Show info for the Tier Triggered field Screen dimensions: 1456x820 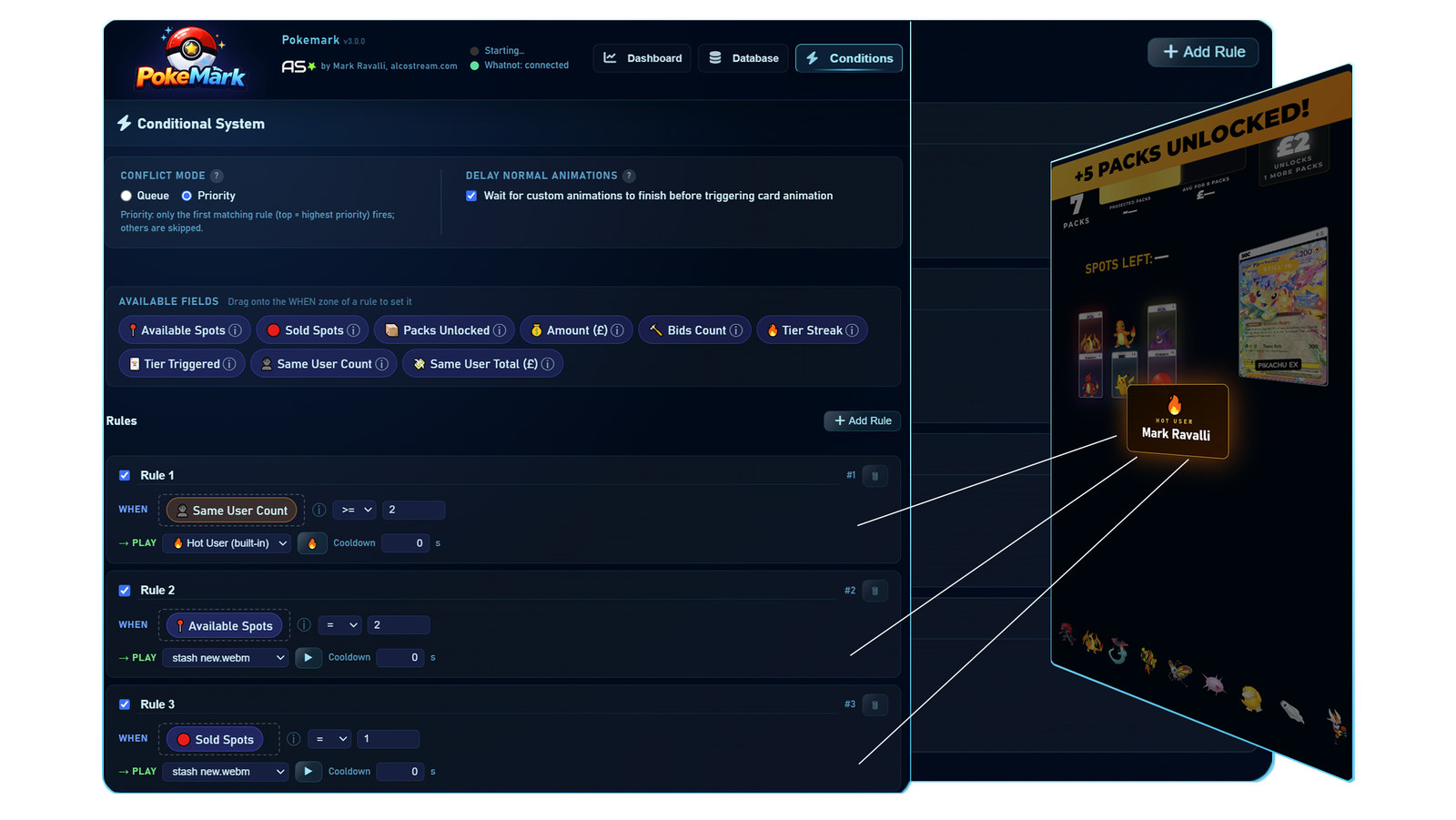pos(229,364)
